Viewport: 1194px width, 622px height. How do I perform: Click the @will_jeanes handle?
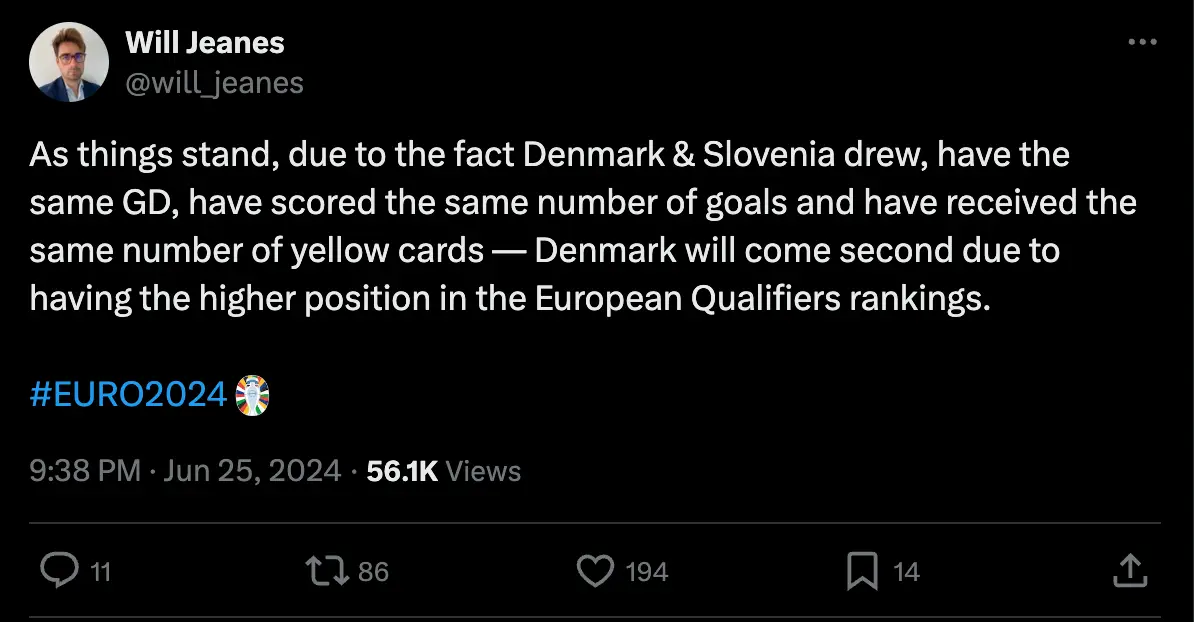click(214, 82)
